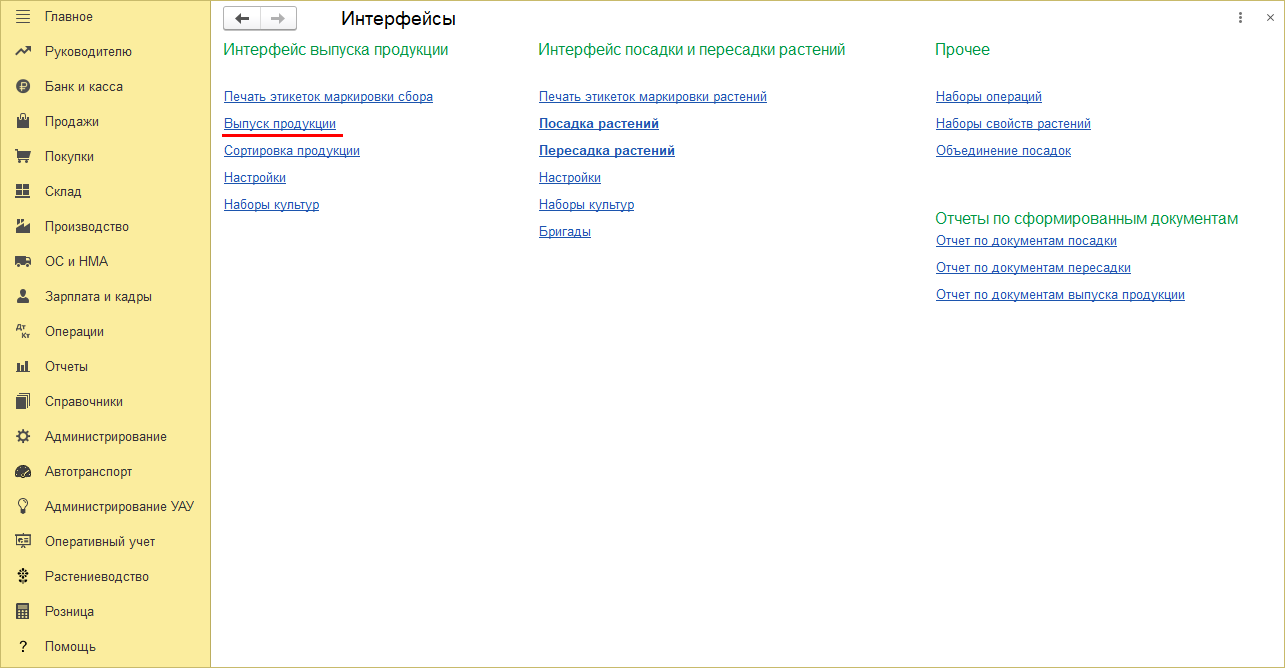Select the Операции menu item

[x=74, y=332]
